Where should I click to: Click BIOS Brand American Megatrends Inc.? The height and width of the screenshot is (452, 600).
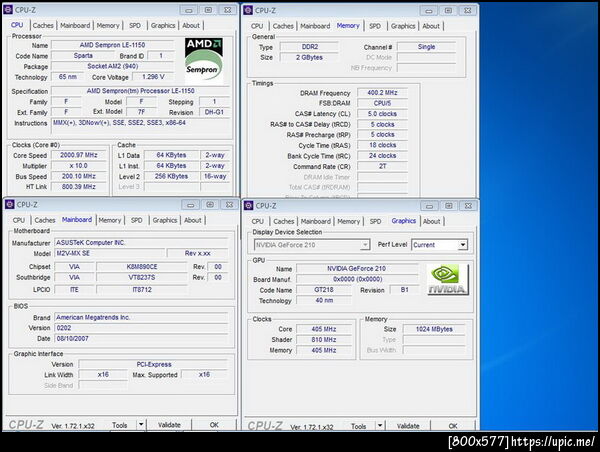click(141, 317)
